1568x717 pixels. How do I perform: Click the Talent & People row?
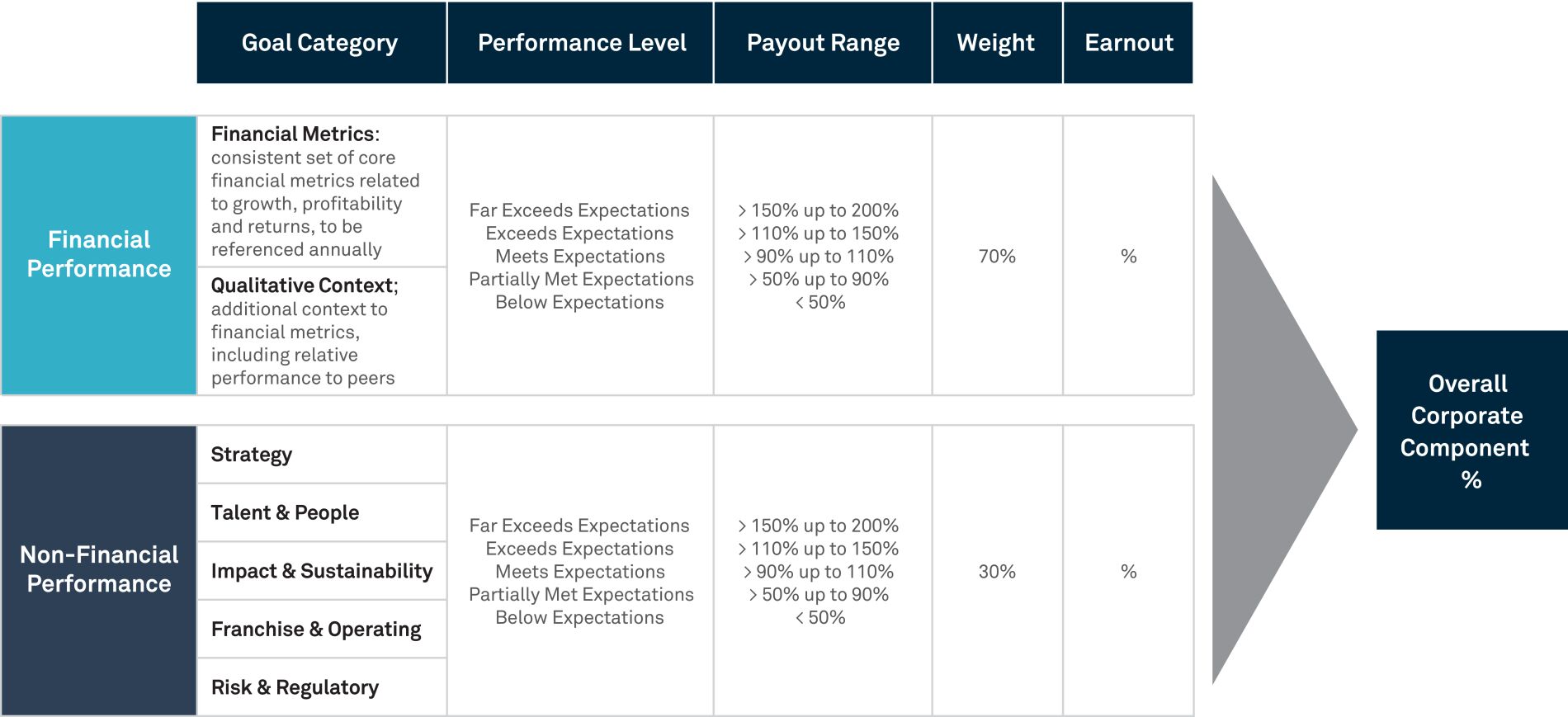(322, 512)
